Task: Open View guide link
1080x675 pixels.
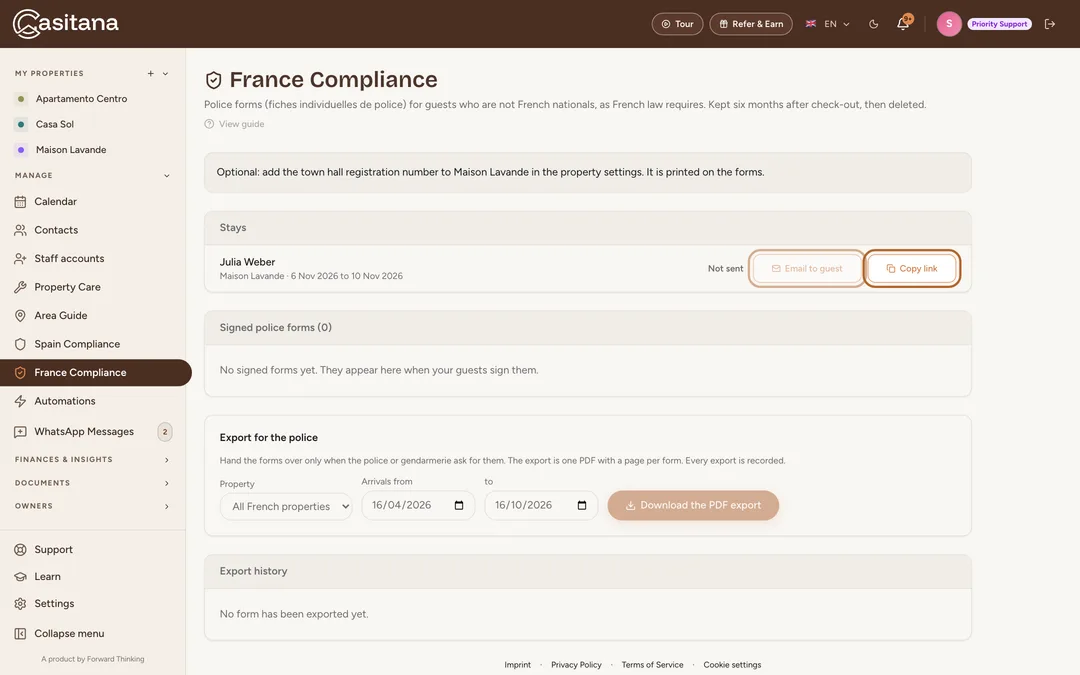Action: (x=234, y=124)
